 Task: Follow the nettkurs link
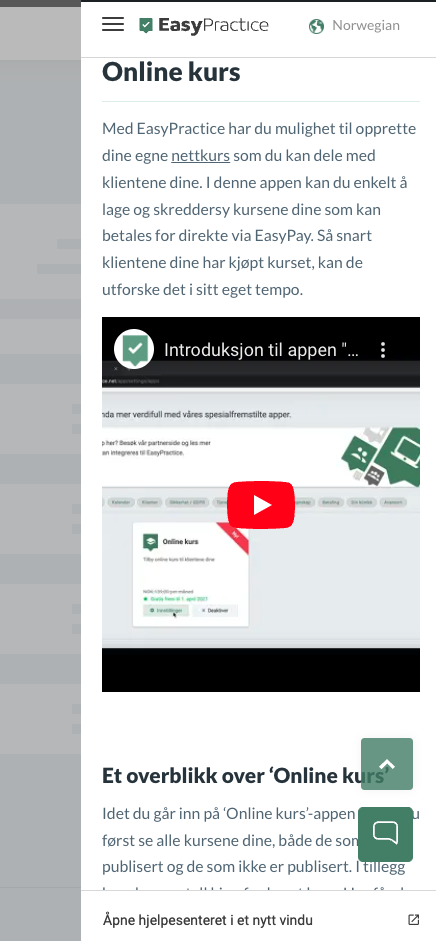(x=200, y=156)
